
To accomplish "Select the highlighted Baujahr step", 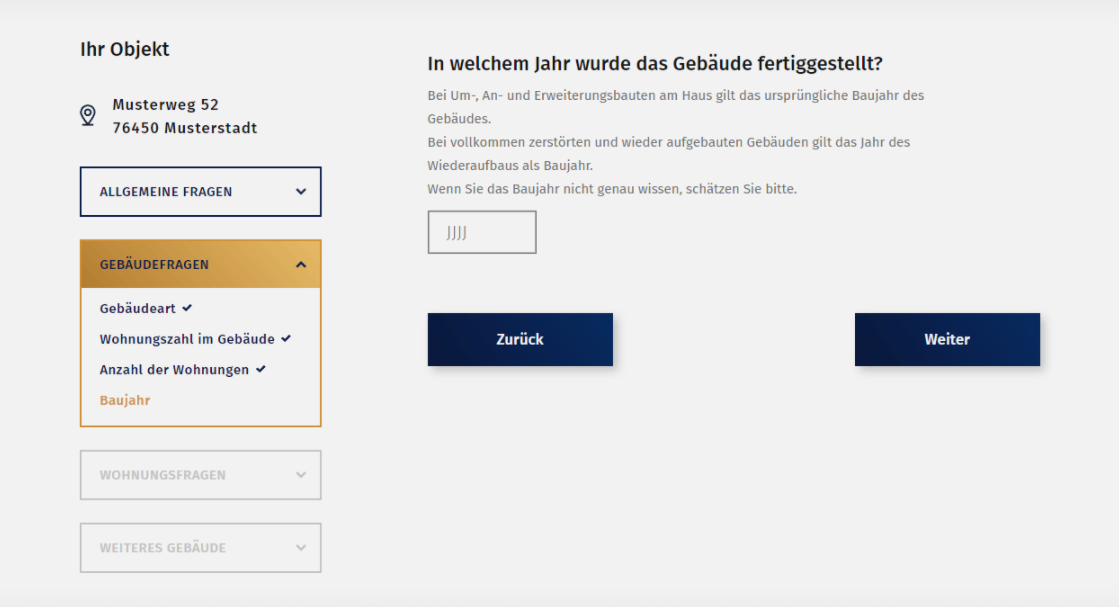I will click(x=125, y=400).
